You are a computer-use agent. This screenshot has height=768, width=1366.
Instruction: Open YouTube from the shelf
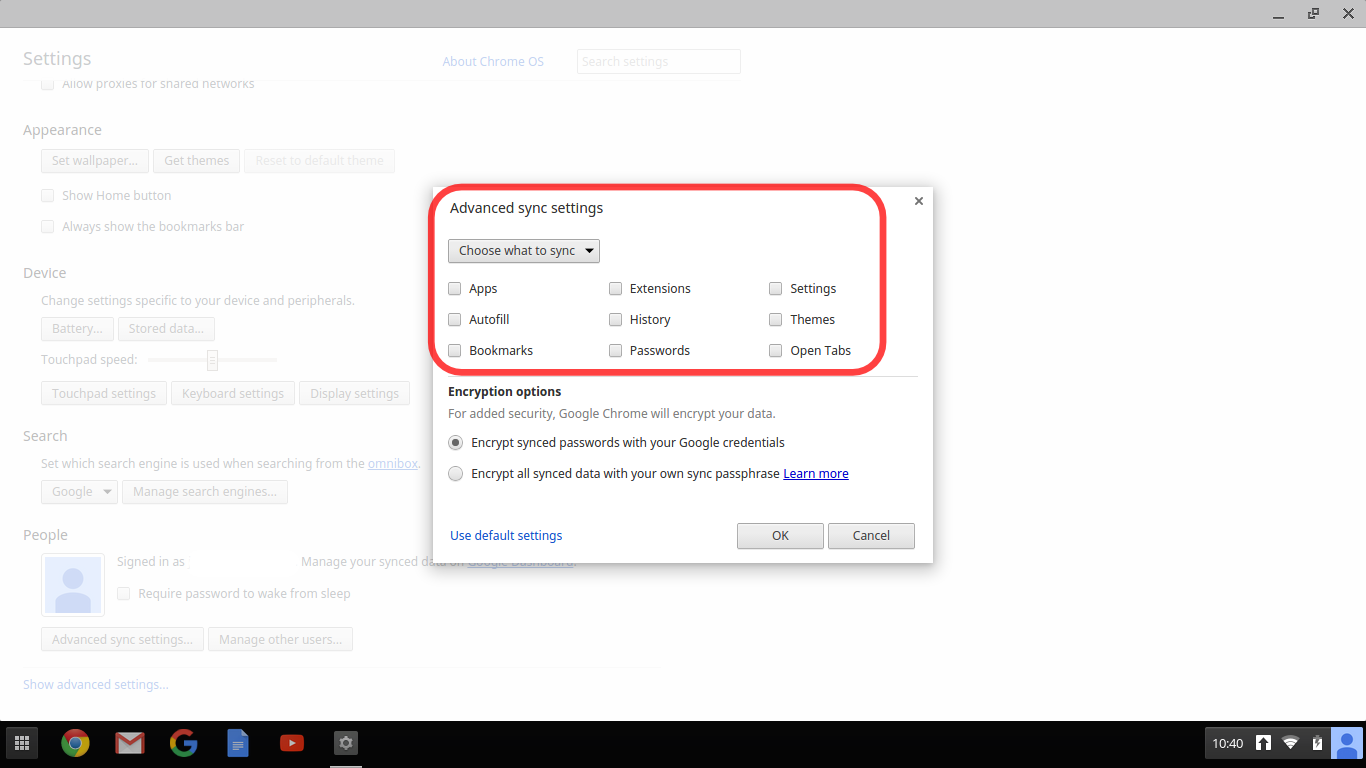tap(291, 743)
